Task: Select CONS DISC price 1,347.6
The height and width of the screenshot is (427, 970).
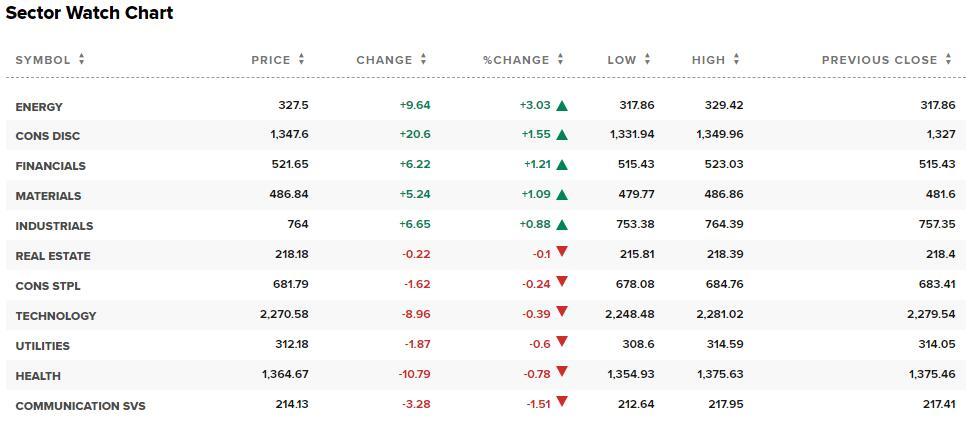Action: click(x=290, y=134)
